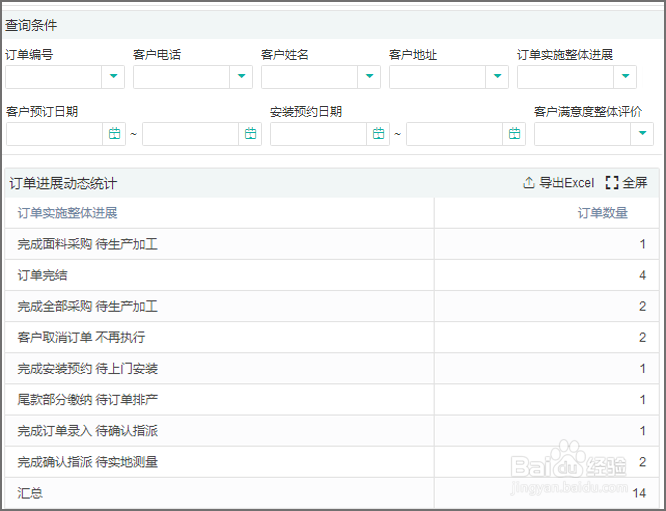Open calendar for 安装预约日期 start date

click(x=378, y=134)
